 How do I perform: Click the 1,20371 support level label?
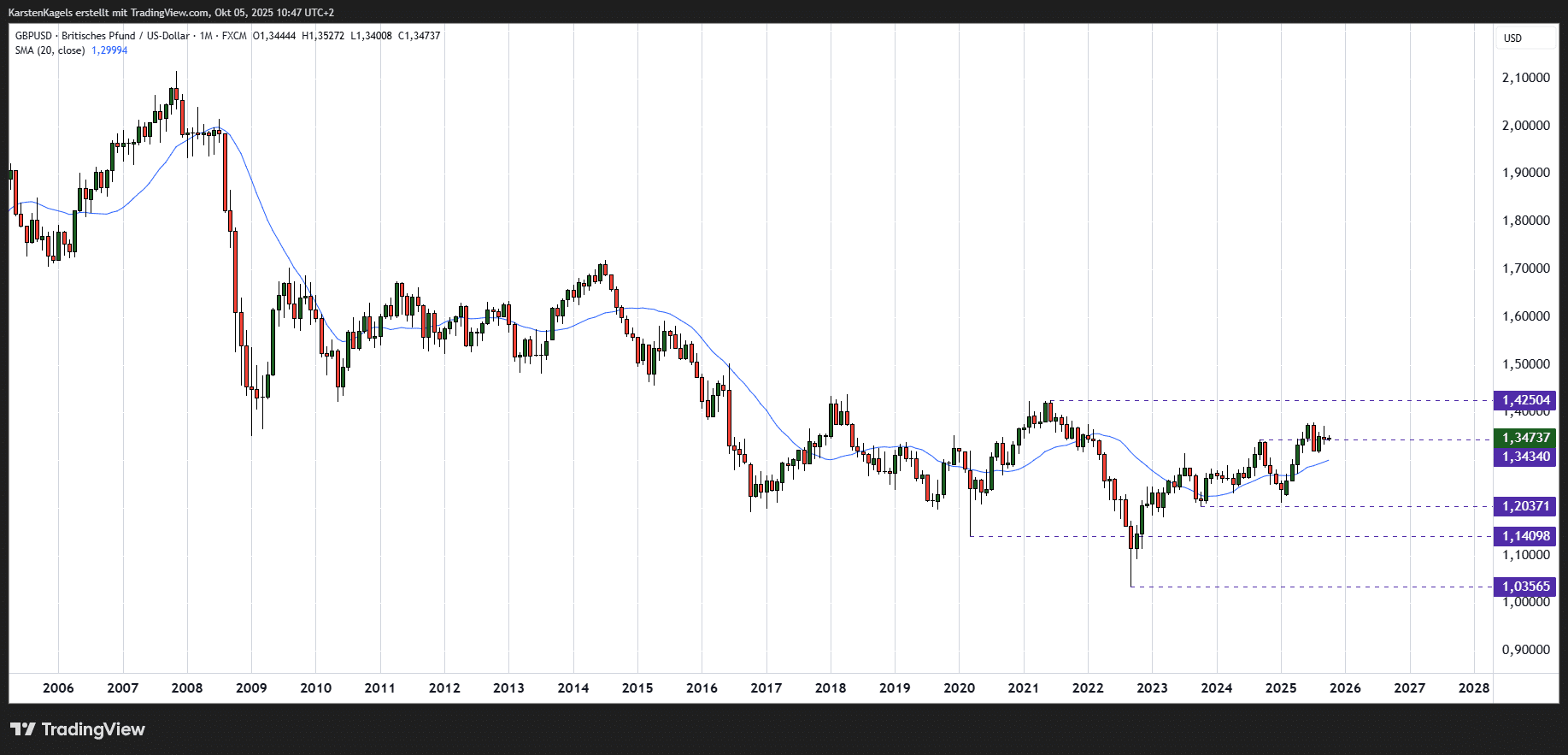coord(1525,506)
